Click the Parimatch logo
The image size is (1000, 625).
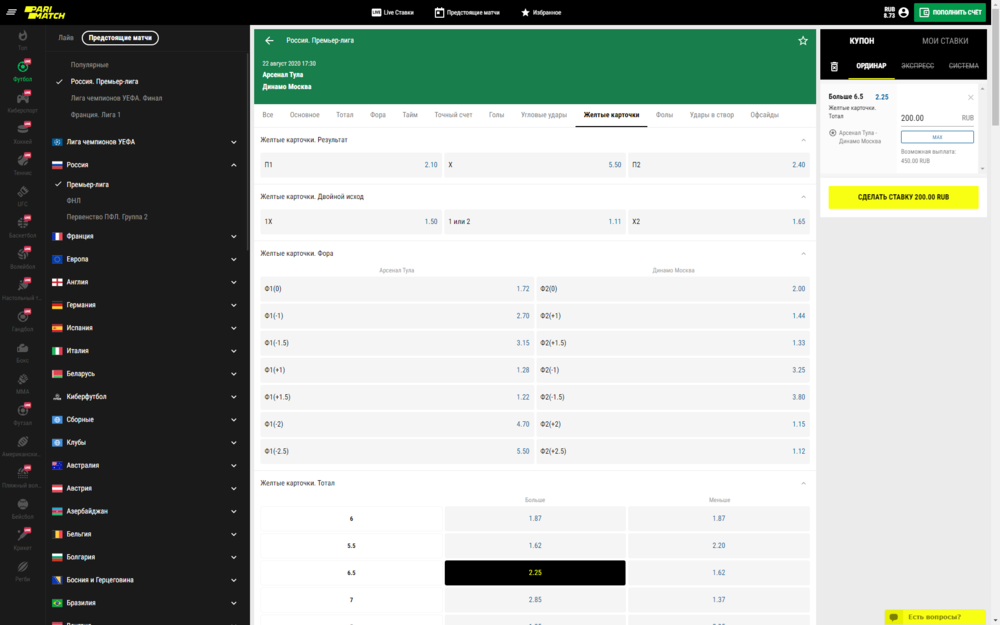(45, 12)
